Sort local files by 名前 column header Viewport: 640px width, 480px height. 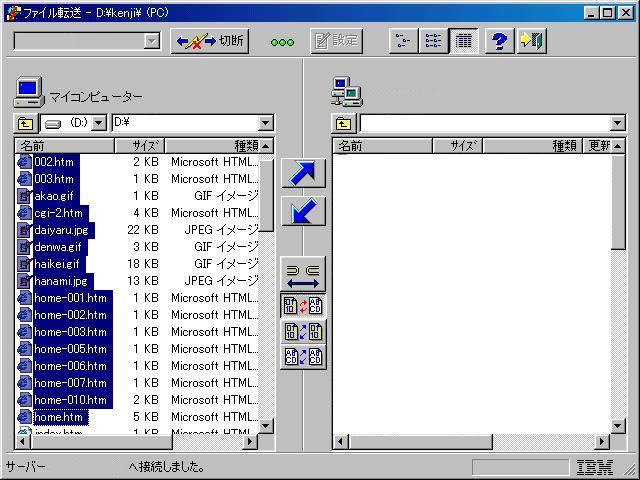pyautogui.click(x=60, y=146)
